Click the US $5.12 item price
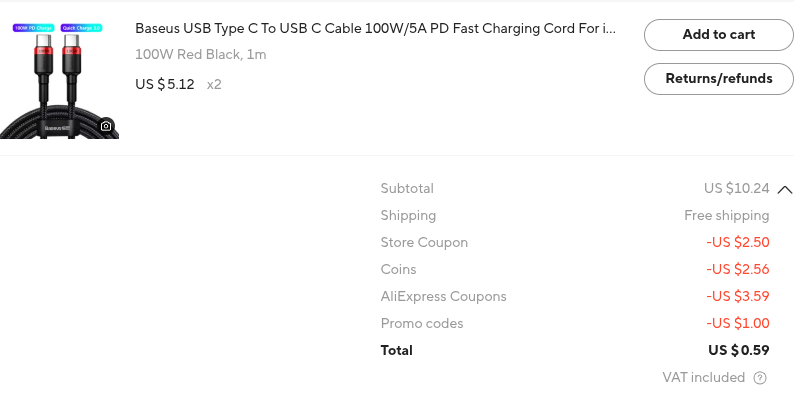Screen dimensions: 799x393 pyautogui.click(x=165, y=84)
